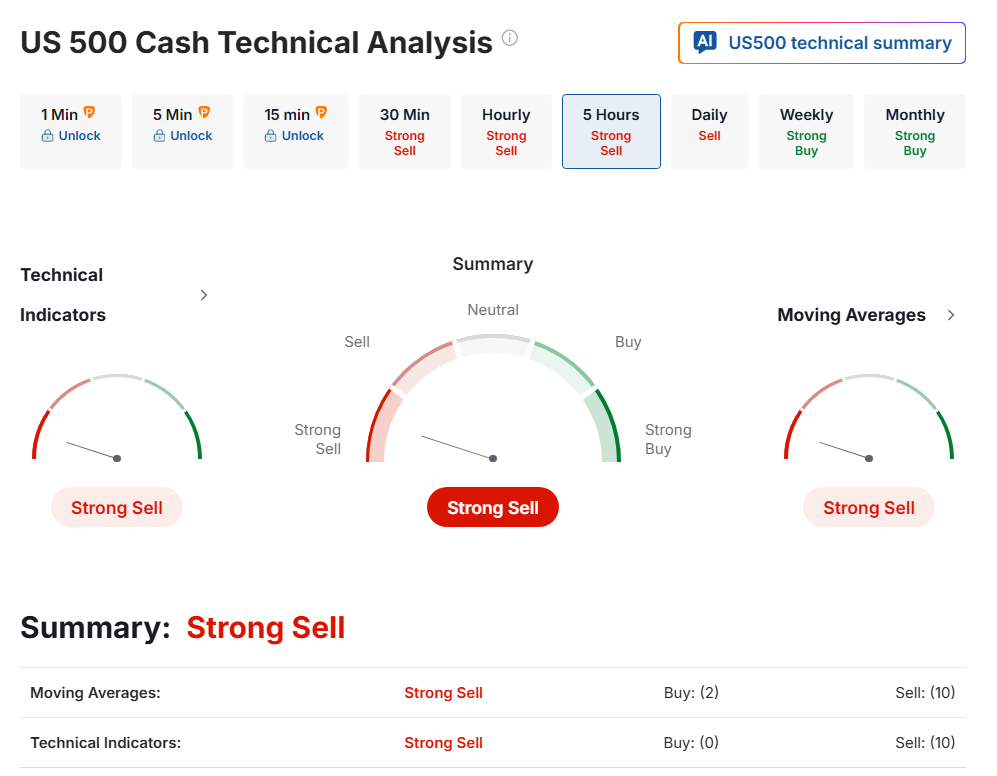The height and width of the screenshot is (776, 997).
Task: Select the 30 Min timeframe tab
Action: click(x=405, y=131)
